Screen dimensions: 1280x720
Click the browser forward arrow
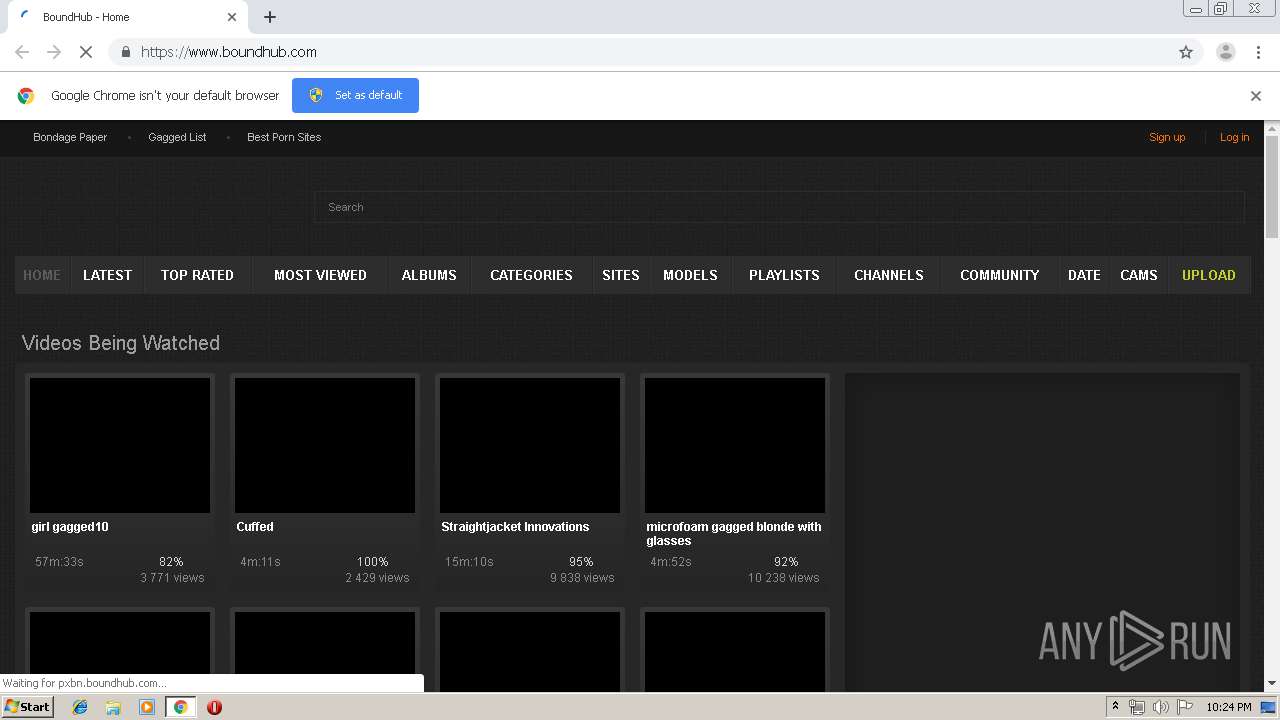(x=54, y=52)
